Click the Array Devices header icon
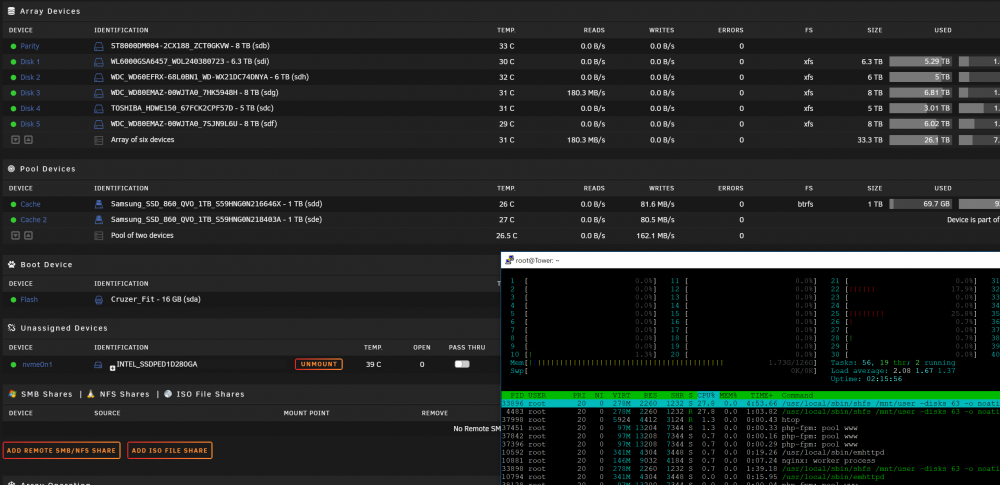 11,11
